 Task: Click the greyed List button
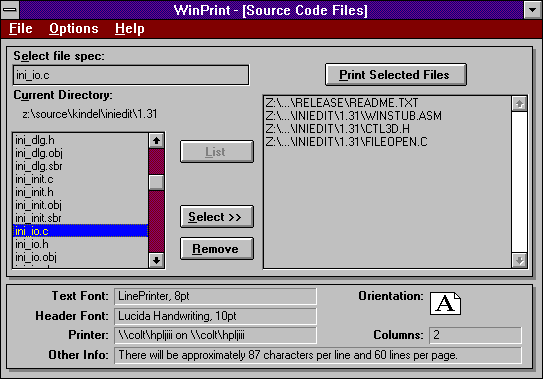click(x=217, y=152)
